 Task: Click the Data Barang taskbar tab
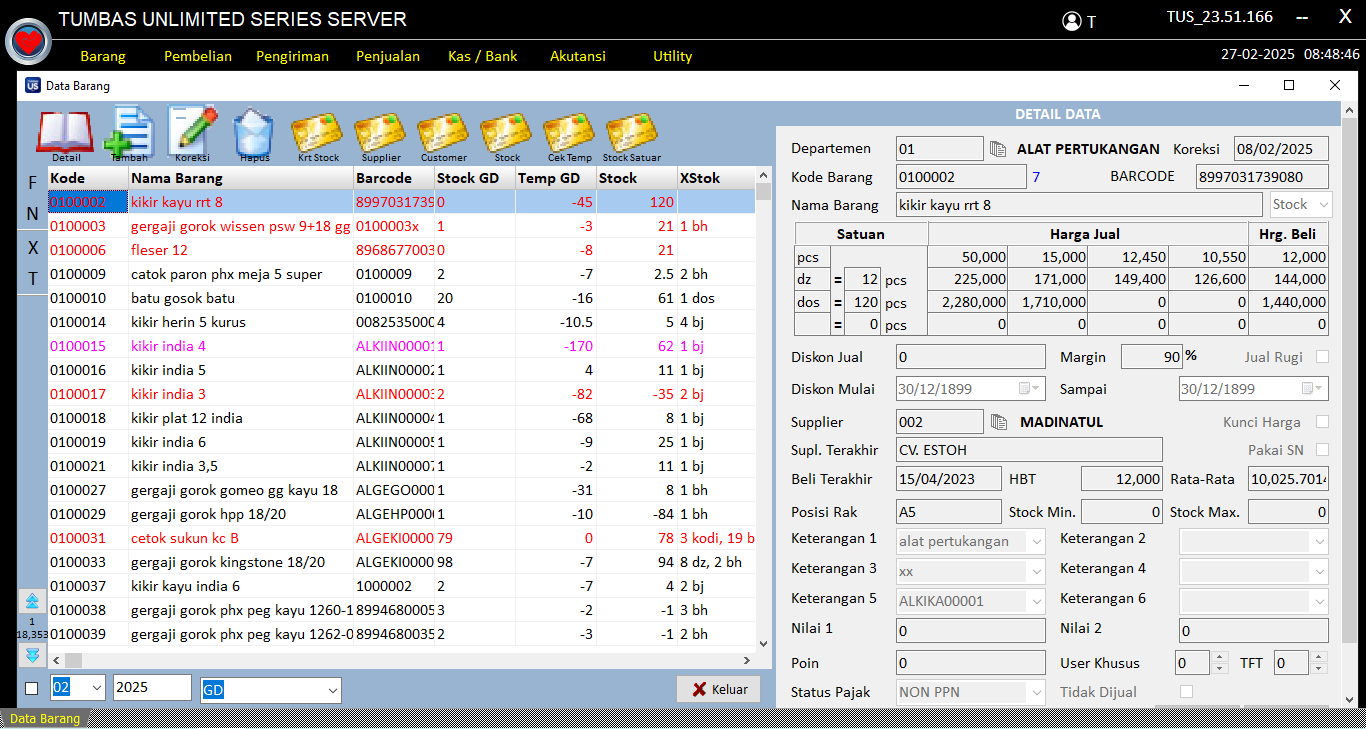[45, 719]
